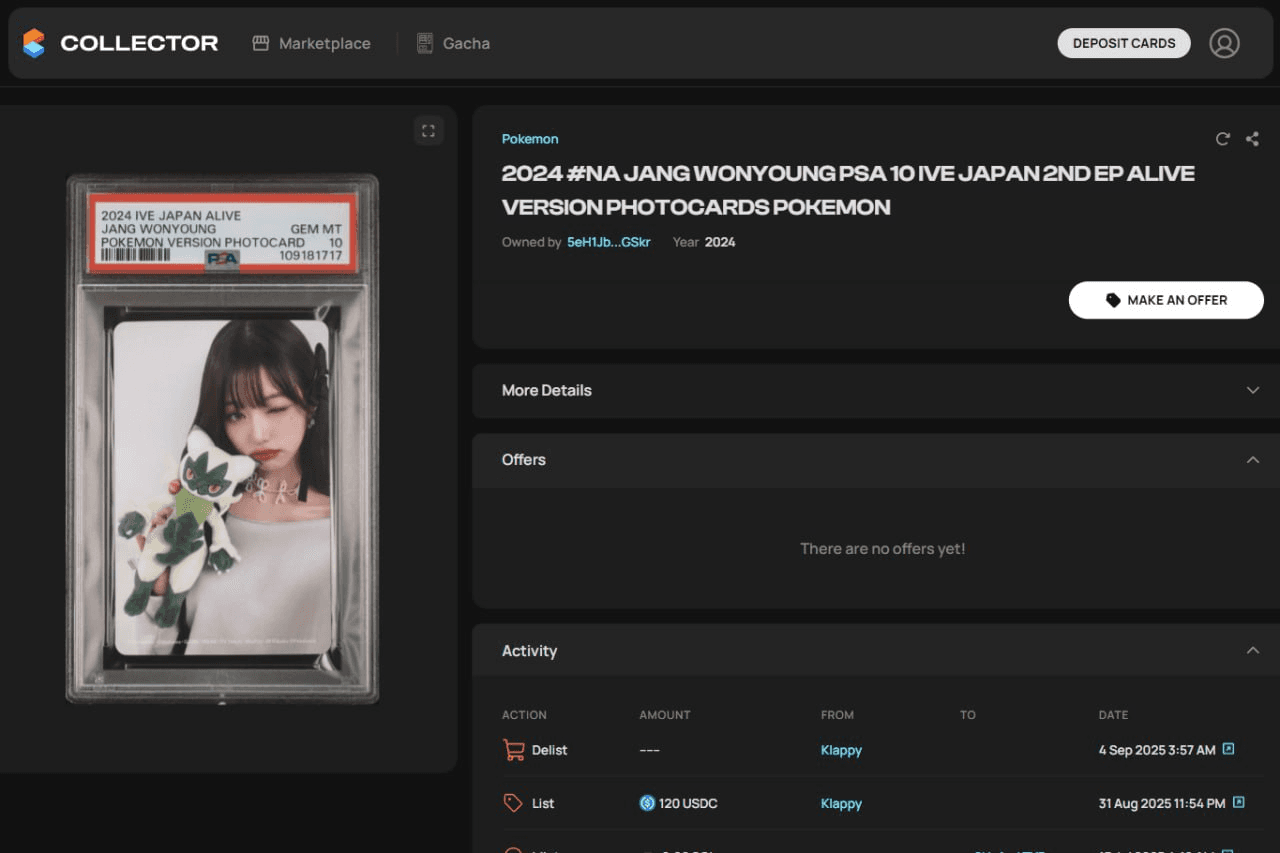Click the List tag icon

[x=513, y=803]
